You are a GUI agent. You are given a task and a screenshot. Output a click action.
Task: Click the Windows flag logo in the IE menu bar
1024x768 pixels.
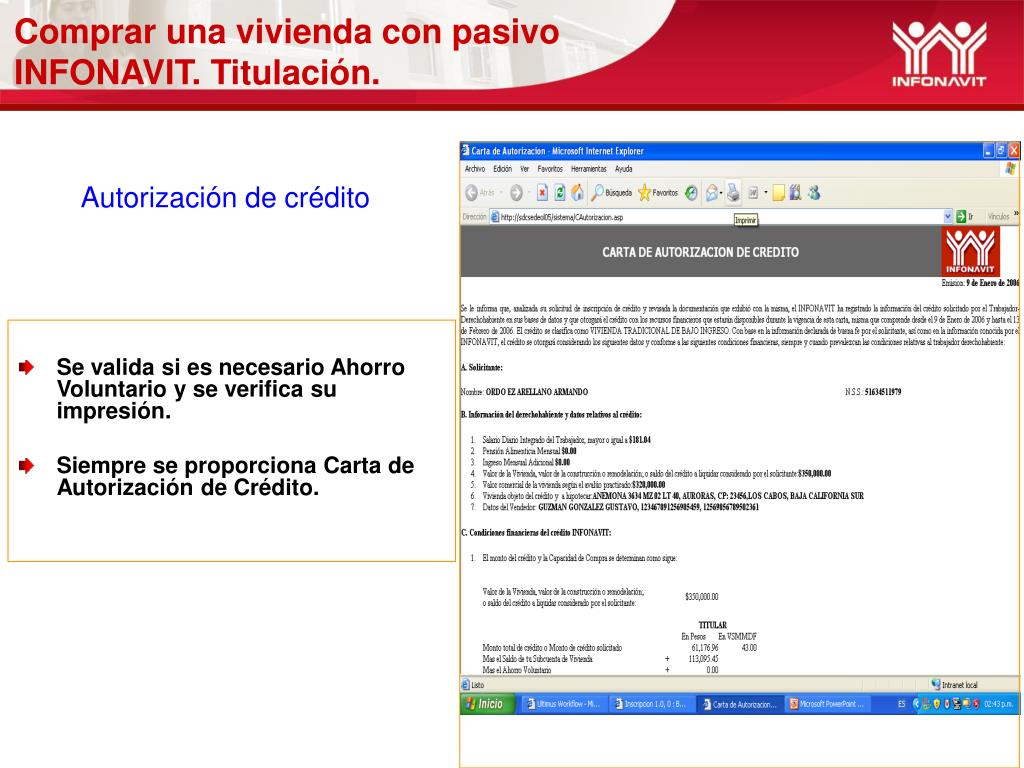pyautogui.click(x=1010, y=168)
